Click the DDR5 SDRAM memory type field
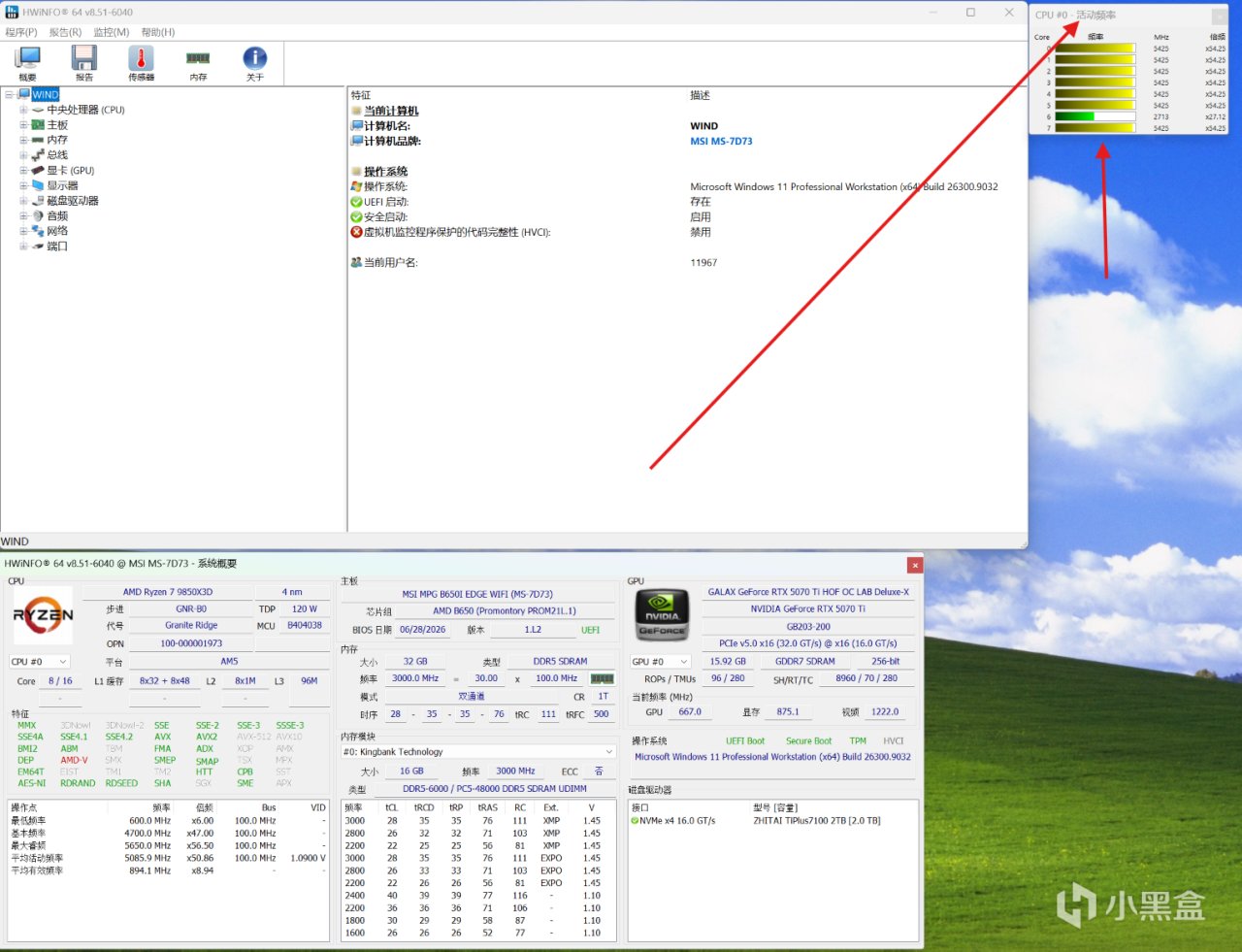Image resolution: width=1242 pixels, height=952 pixels. pyautogui.click(x=560, y=662)
